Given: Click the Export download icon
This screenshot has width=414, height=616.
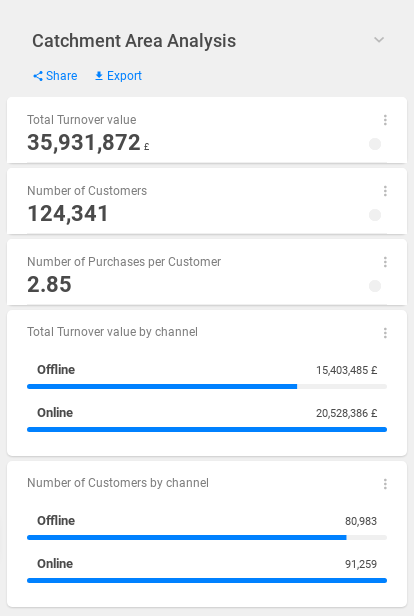Looking at the screenshot, I should (99, 76).
